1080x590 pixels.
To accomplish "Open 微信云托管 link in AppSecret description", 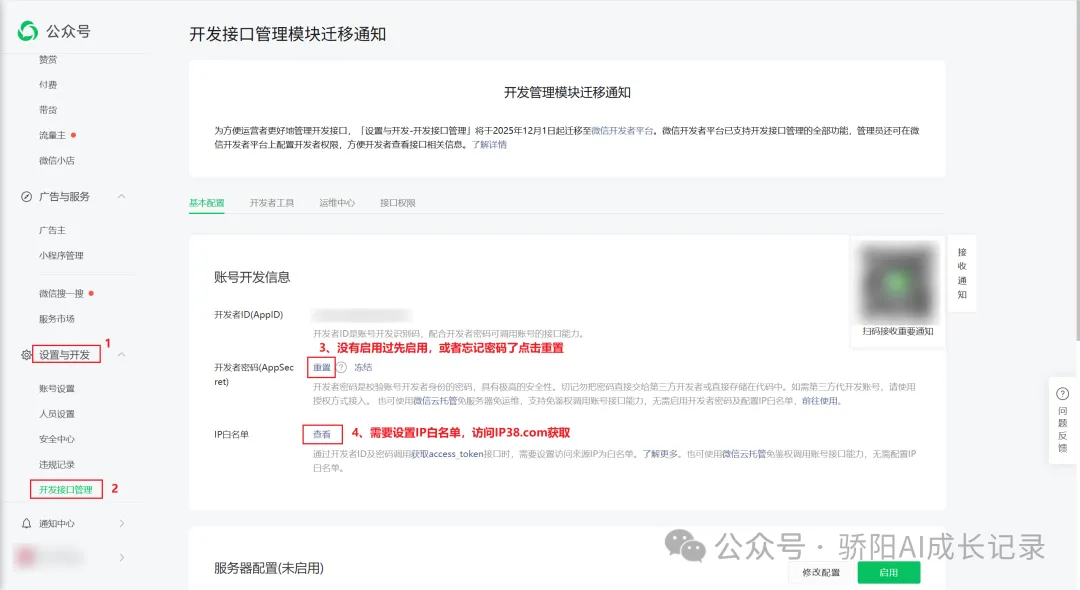I will 435,401.
